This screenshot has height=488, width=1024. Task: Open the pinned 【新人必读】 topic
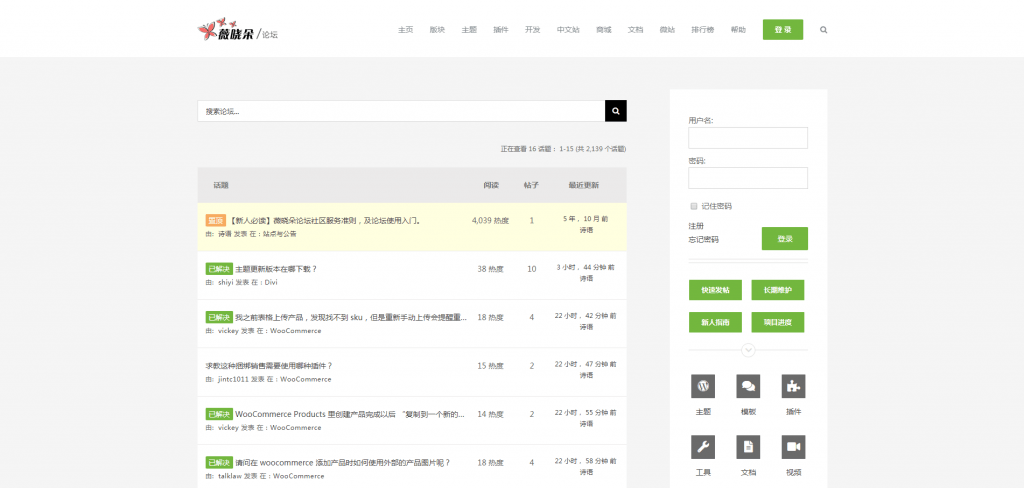coord(325,220)
